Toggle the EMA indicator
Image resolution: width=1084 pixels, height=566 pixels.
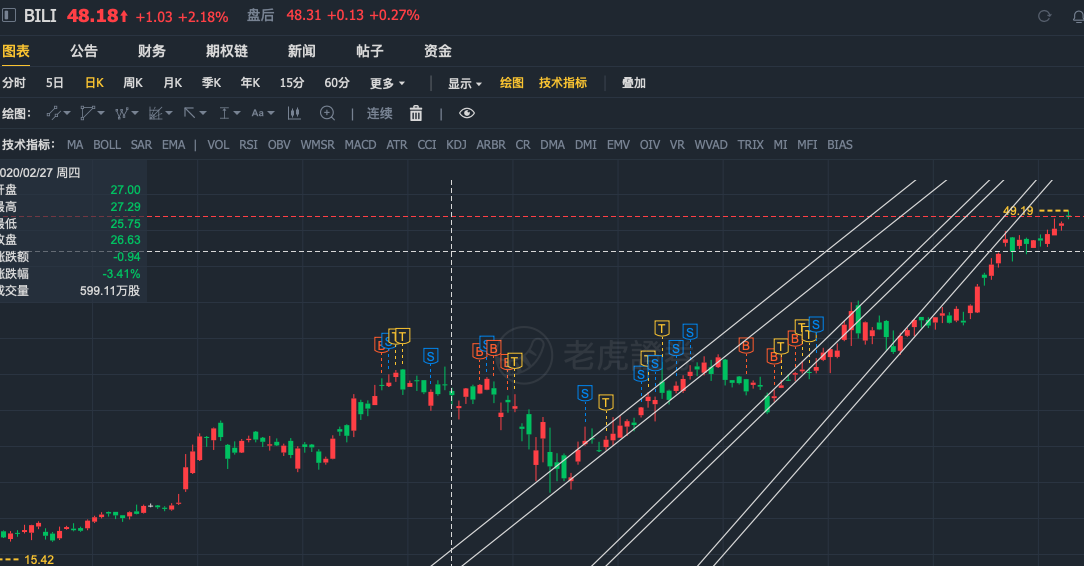click(174, 145)
